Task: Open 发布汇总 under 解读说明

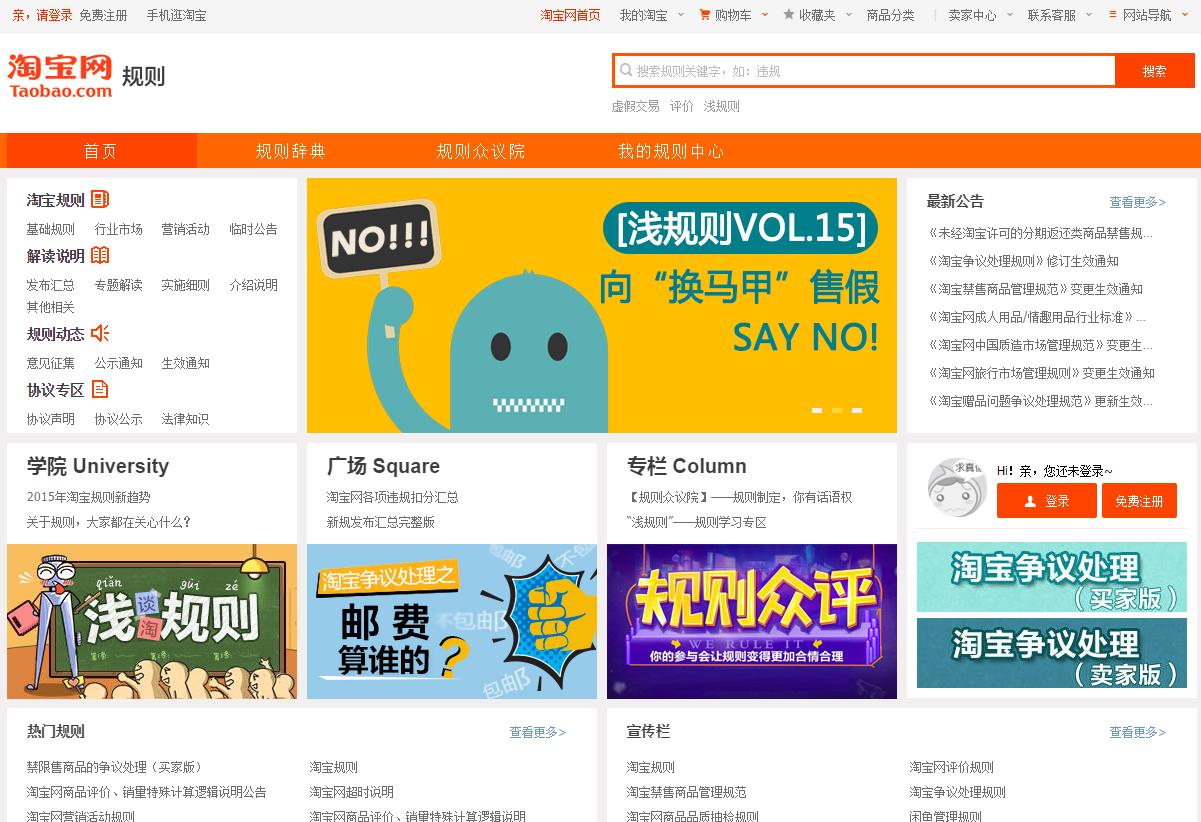Action: coord(51,285)
